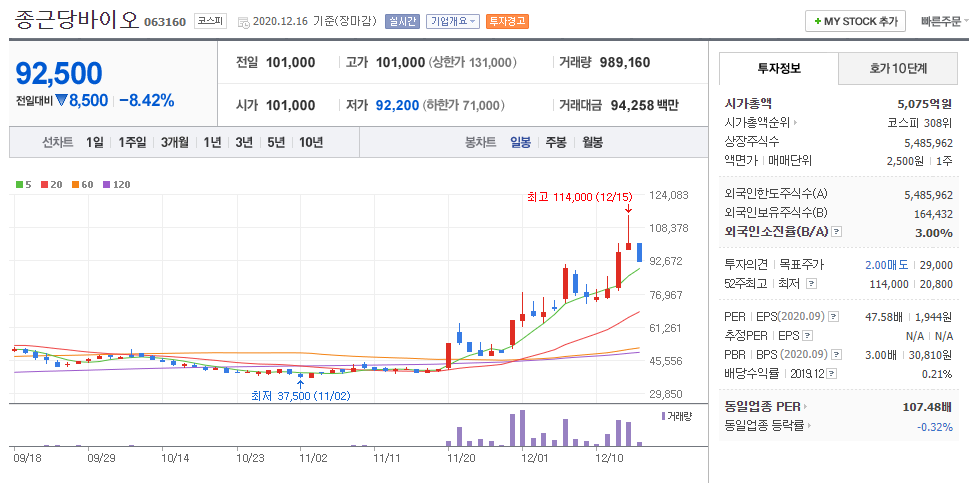Click the 최저 37,500 (11/02) chart marker

pyautogui.click(x=300, y=396)
